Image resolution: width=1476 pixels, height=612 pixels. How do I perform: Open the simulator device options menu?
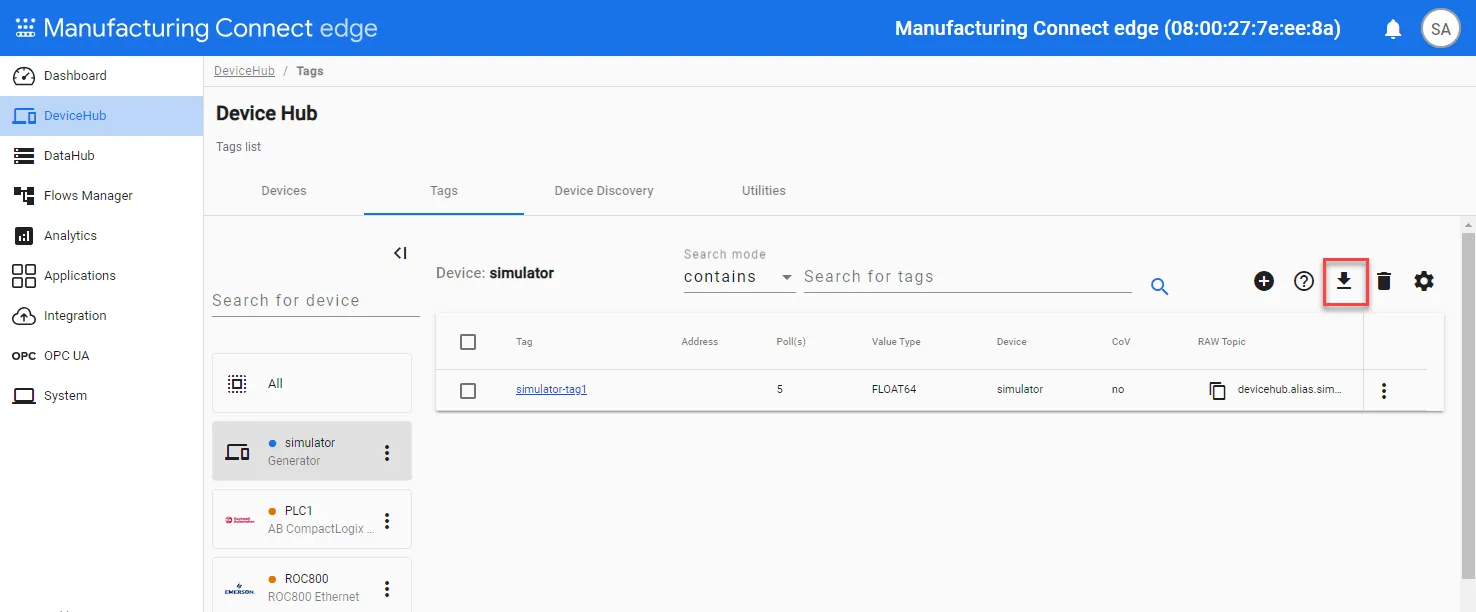[x=387, y=453]
